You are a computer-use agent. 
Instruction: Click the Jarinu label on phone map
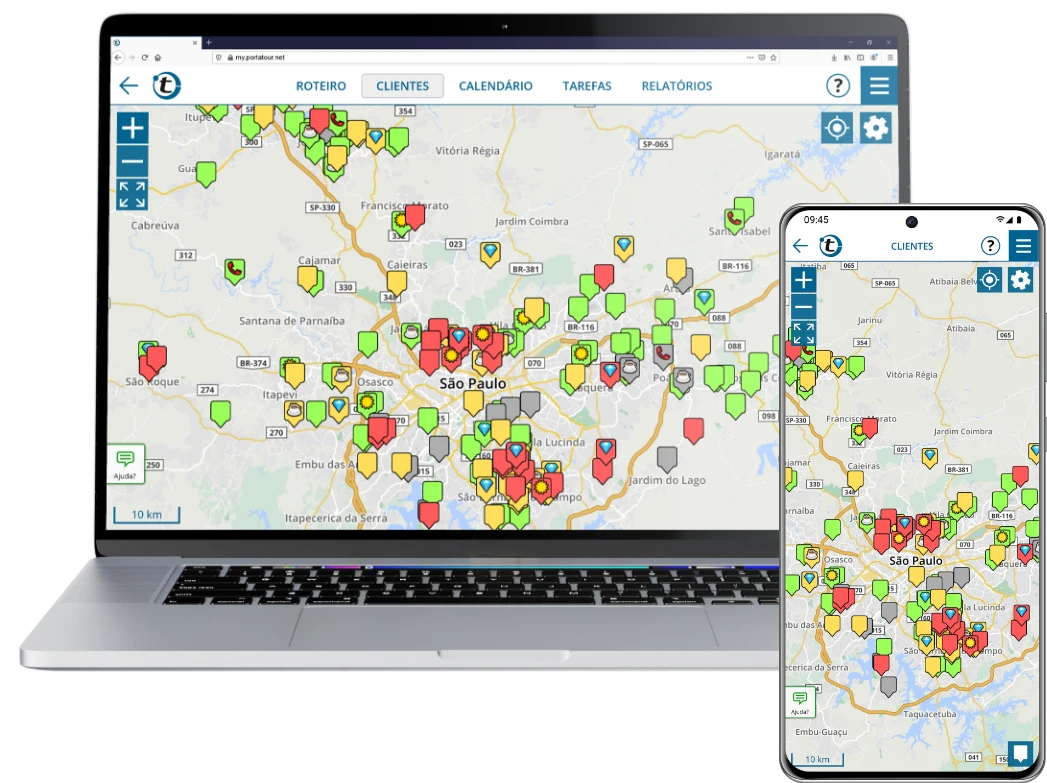[x=869, y=320]
